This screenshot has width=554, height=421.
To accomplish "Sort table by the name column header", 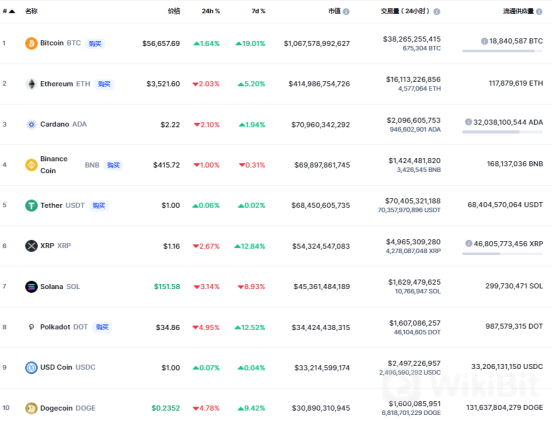I will tap(31, 11).
